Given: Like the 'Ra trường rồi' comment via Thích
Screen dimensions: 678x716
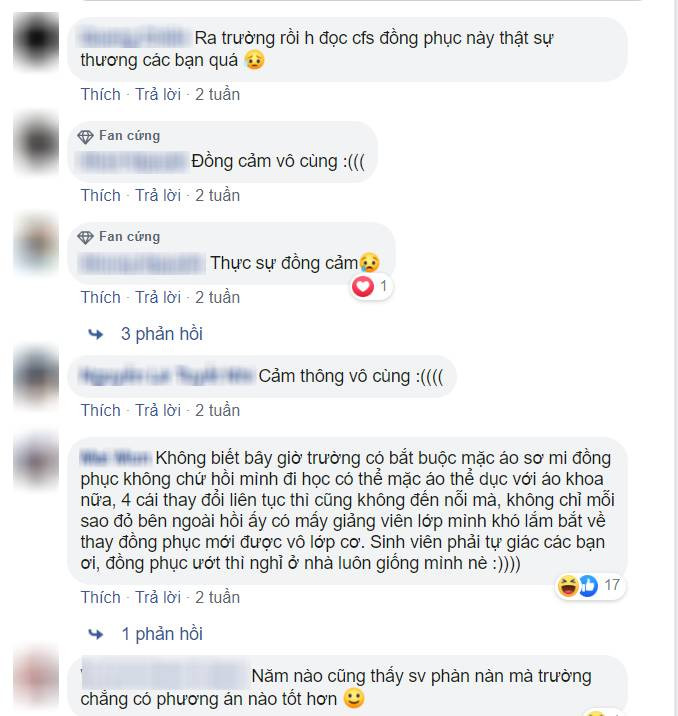Looking at the screenshot, I should coord(100,95).
